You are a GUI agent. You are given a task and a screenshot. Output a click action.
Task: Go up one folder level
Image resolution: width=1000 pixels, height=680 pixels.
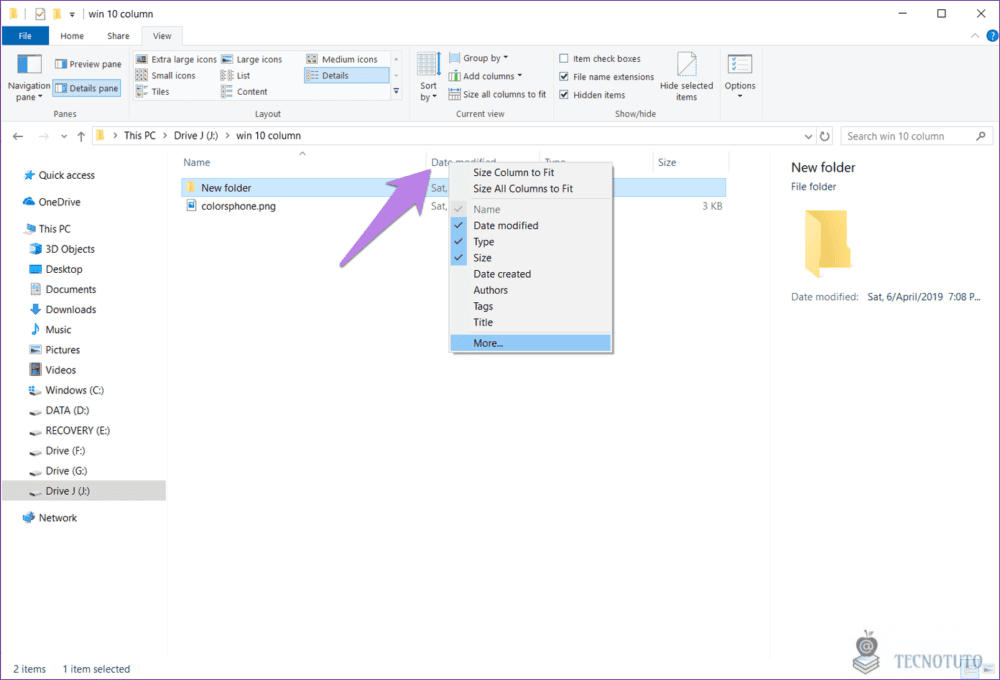click(x=81, y=136)
